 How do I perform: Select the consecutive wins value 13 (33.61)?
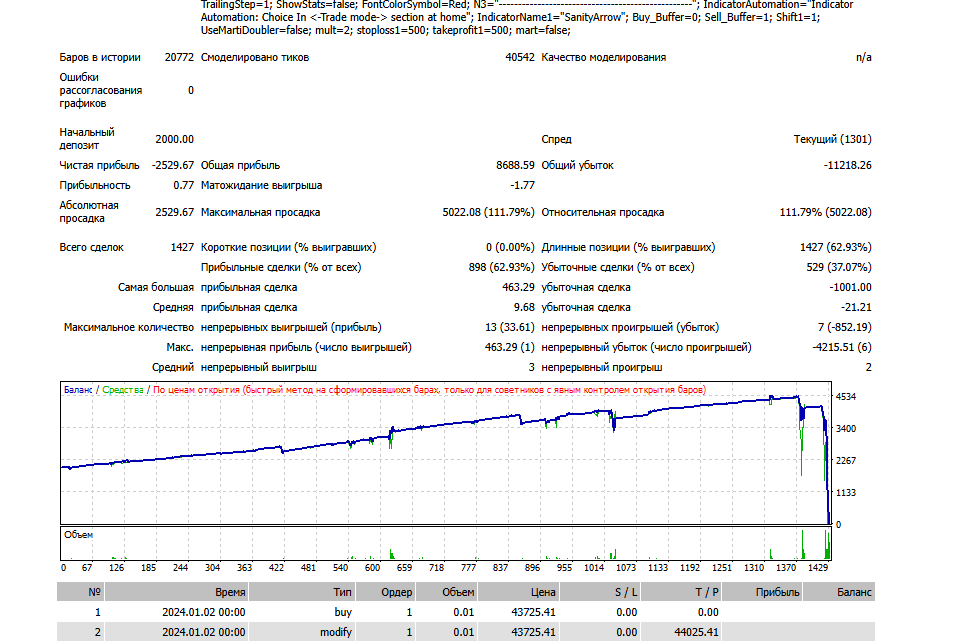(x=510, y=327)
